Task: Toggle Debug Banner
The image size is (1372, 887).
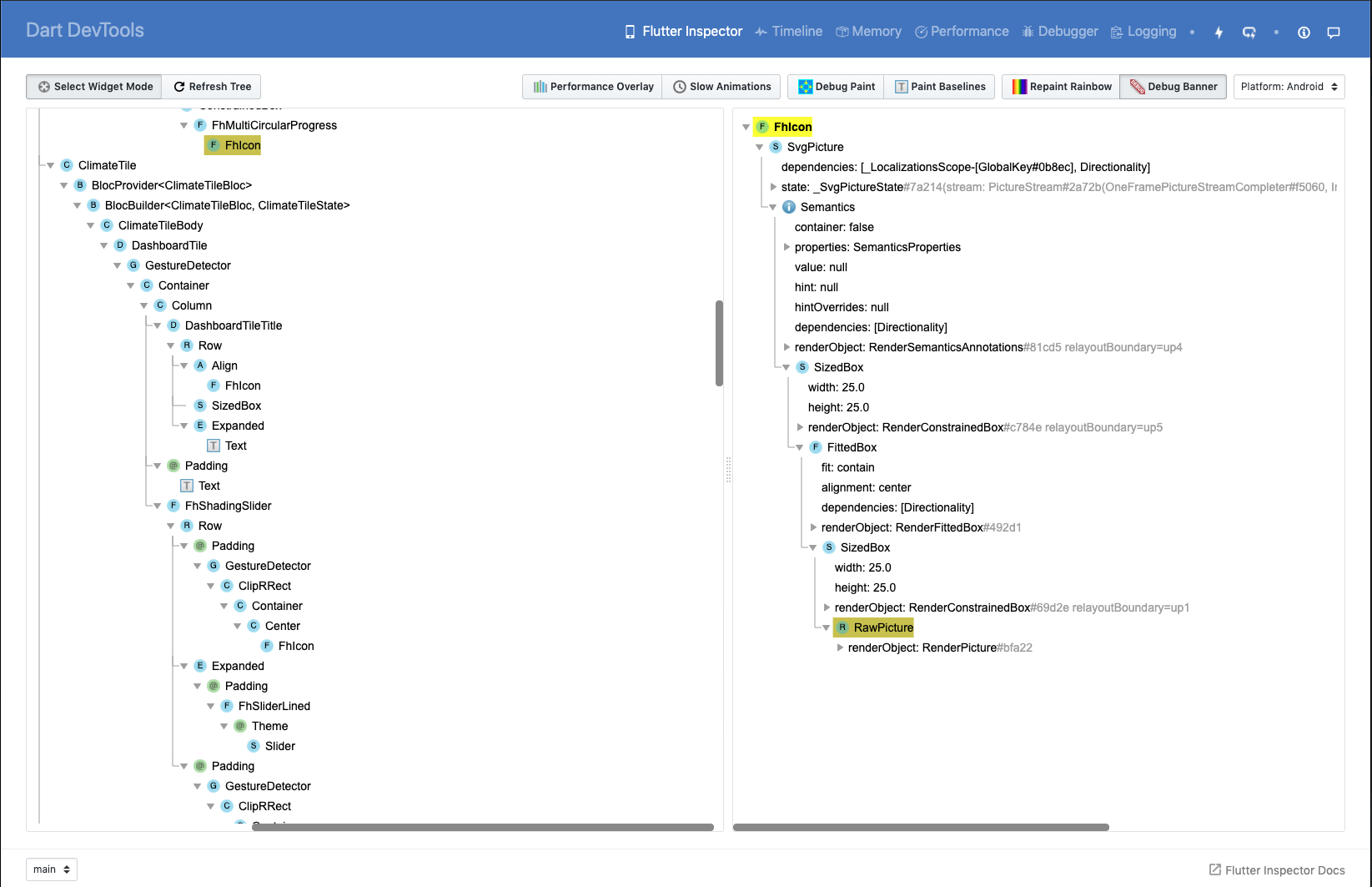Action: [x=1173, y=87]
